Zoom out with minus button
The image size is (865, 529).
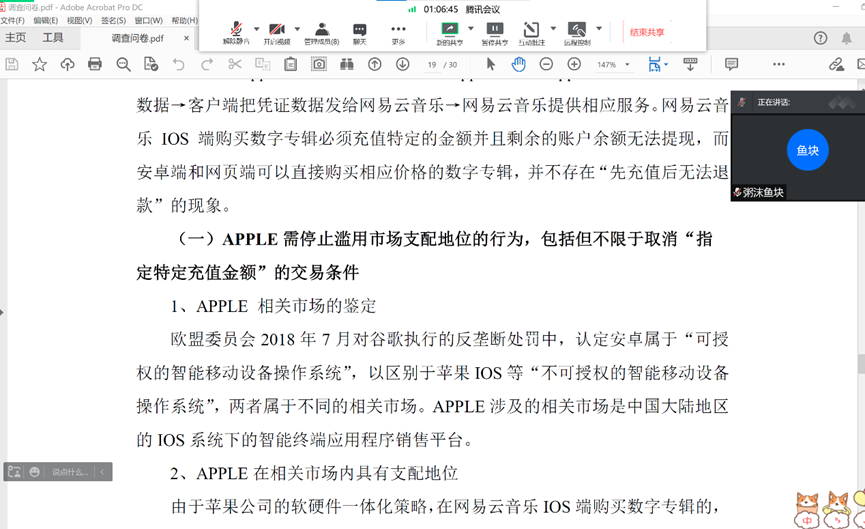point(546,65)
